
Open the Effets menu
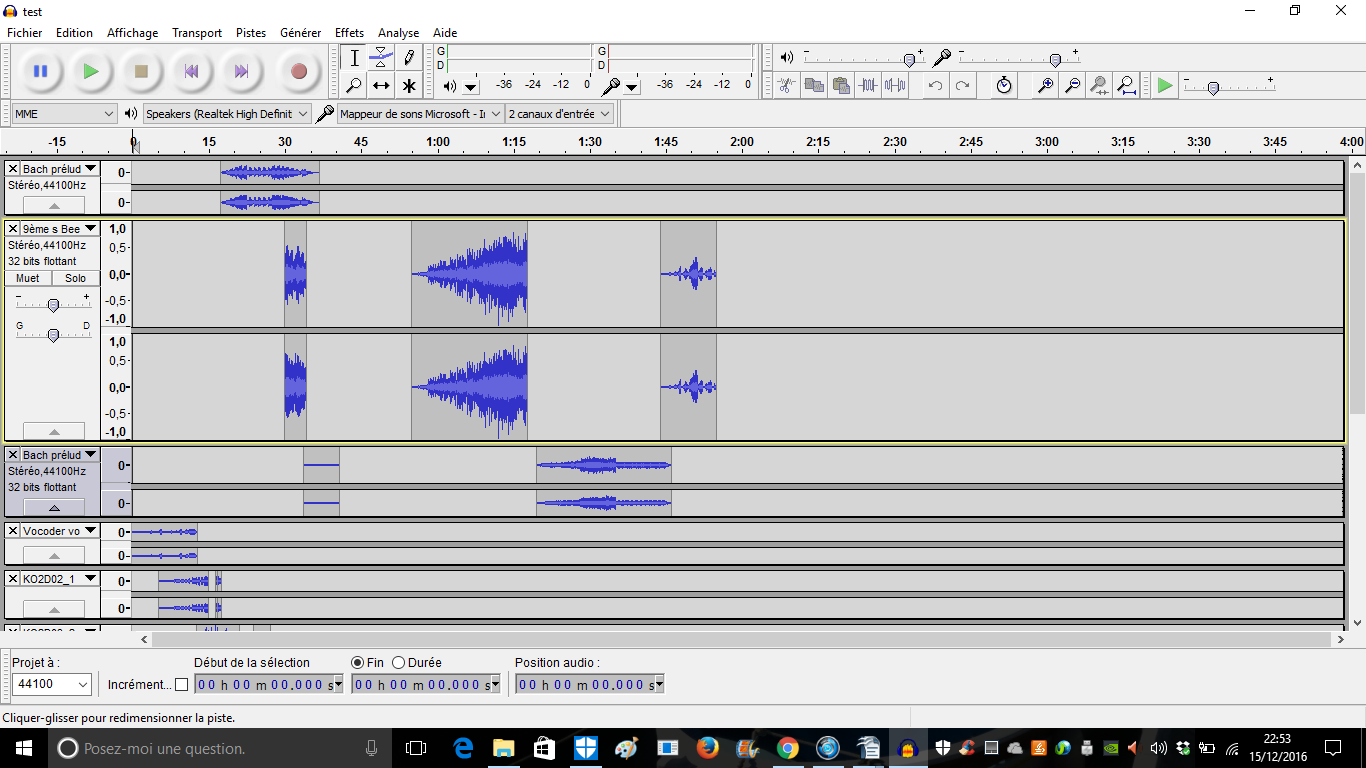pos(349,33)
